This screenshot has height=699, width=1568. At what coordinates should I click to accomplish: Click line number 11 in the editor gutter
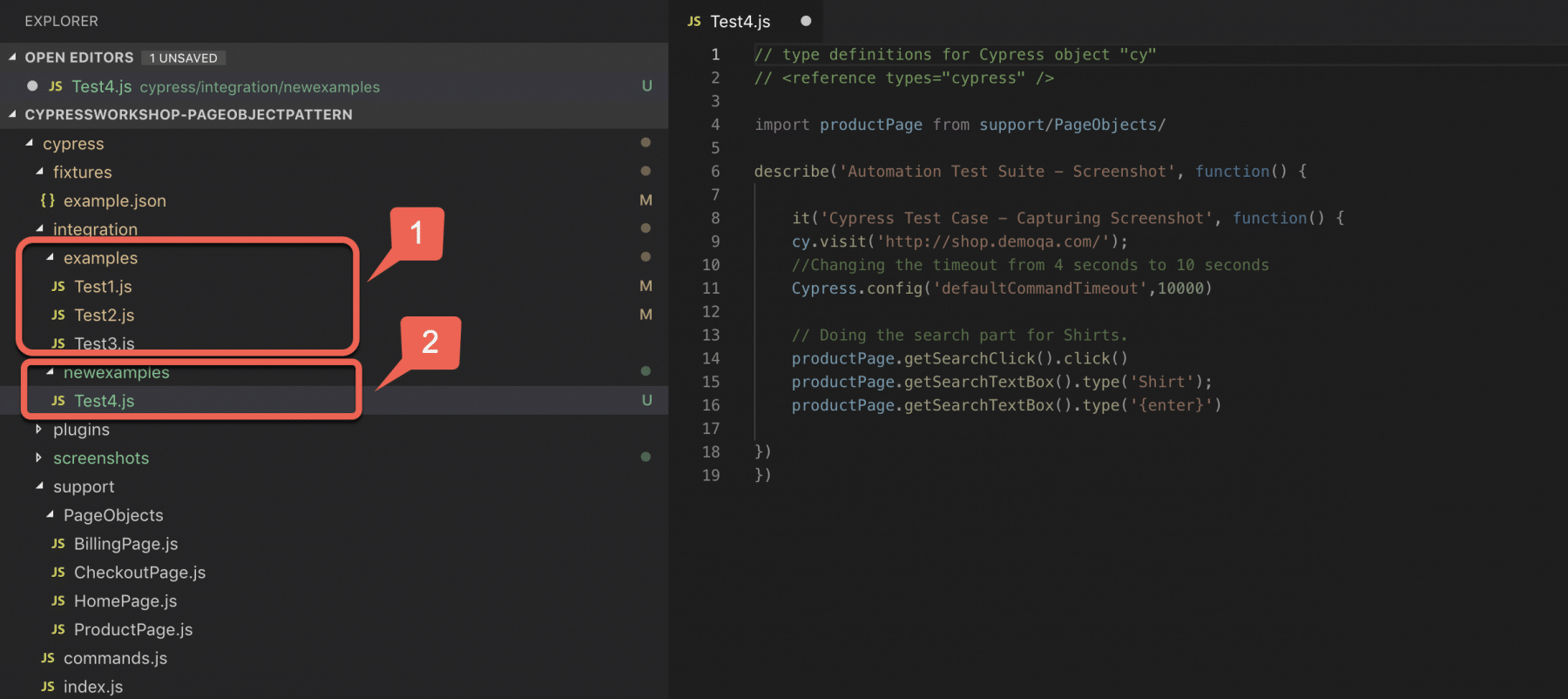(711, 288)
